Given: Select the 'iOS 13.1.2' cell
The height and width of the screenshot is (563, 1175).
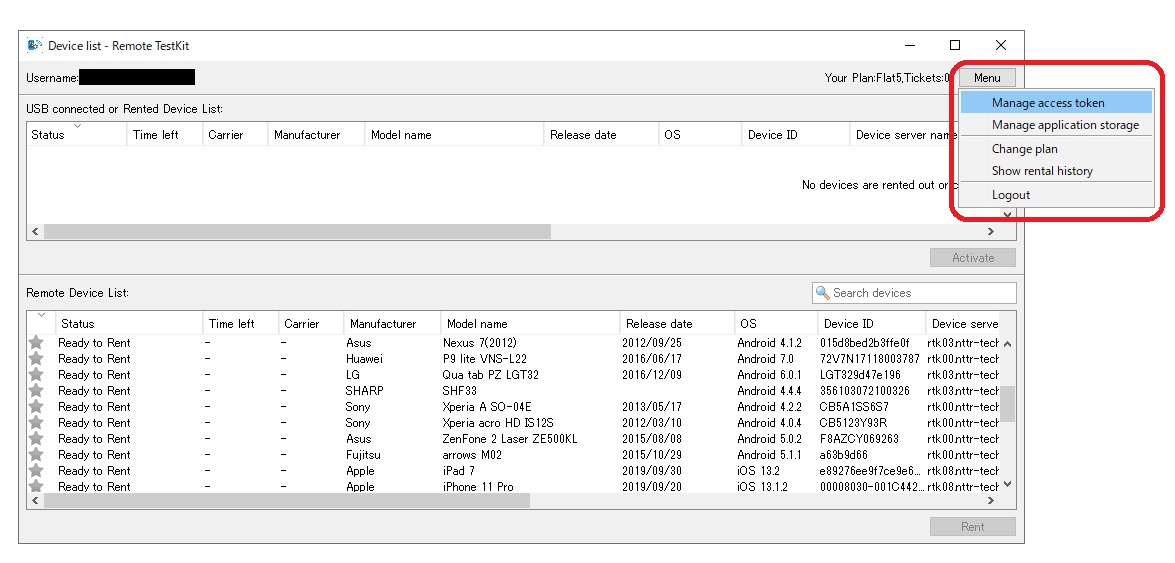Looking at the screenshot, I should [x=763, y=487].
